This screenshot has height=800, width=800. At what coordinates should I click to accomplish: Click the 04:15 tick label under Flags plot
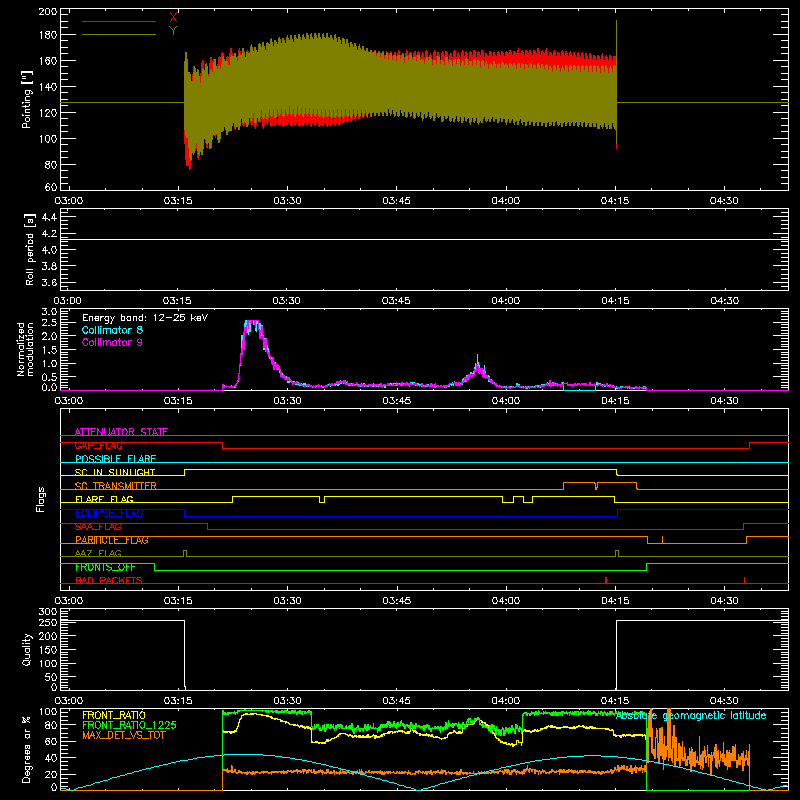615,601
